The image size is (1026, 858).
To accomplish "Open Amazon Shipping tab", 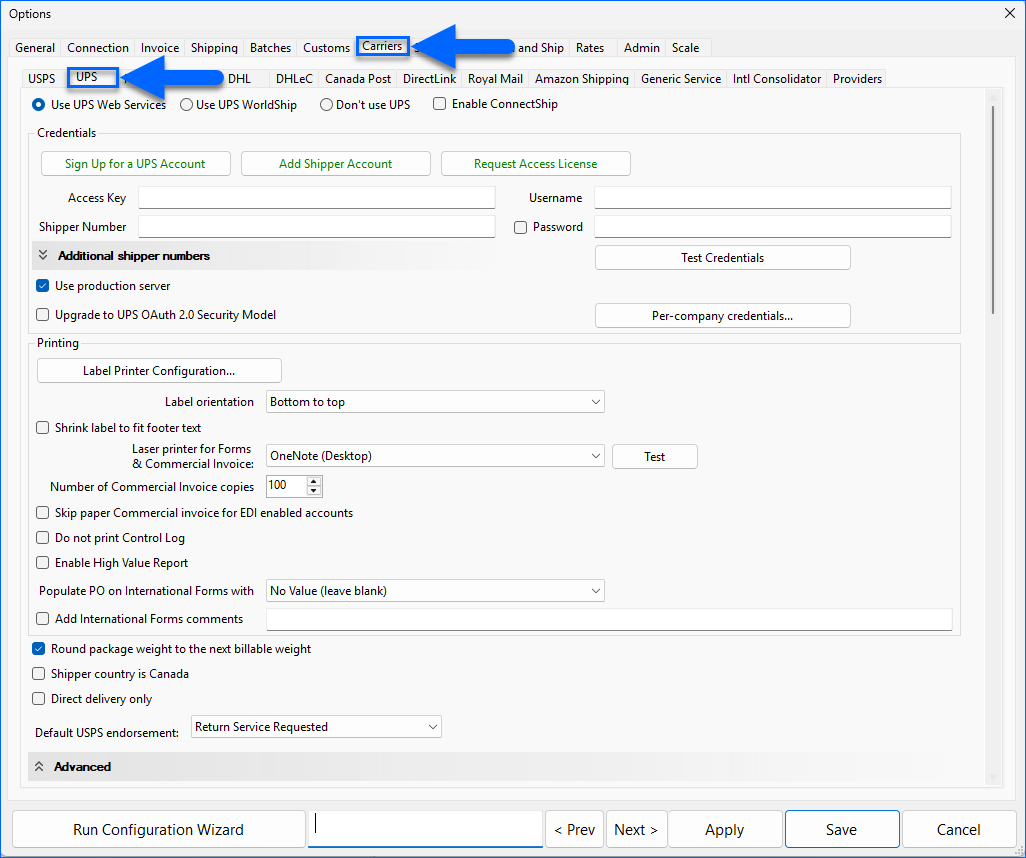I will 582,79.
